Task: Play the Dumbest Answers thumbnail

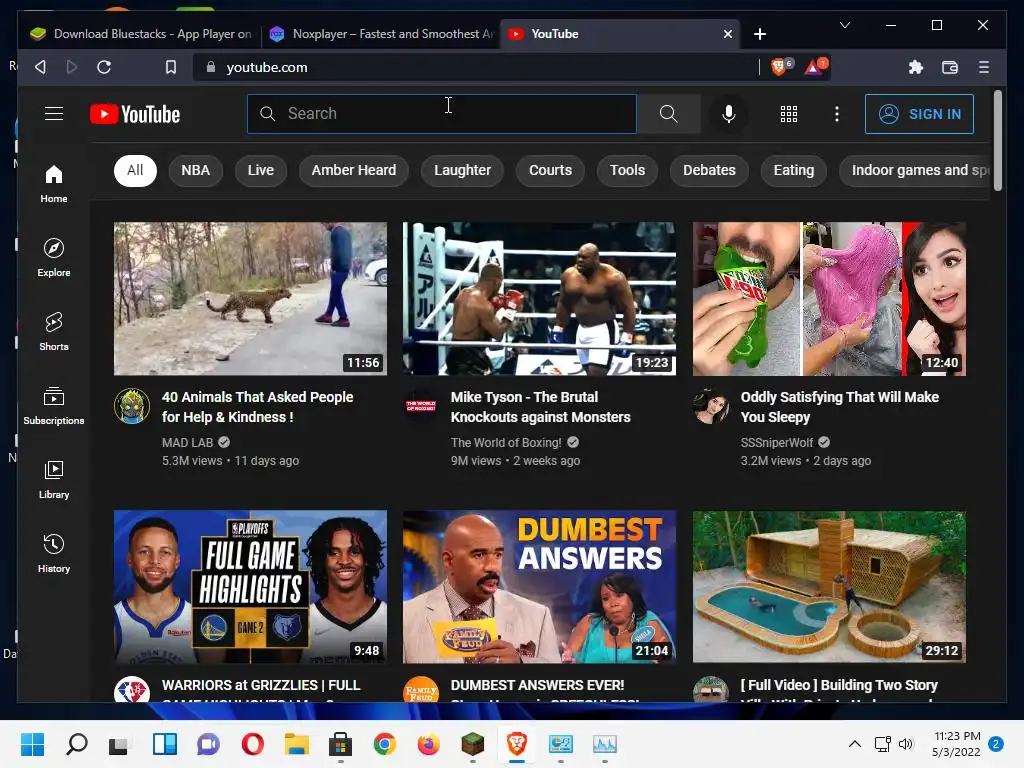Action: [539, 586]
